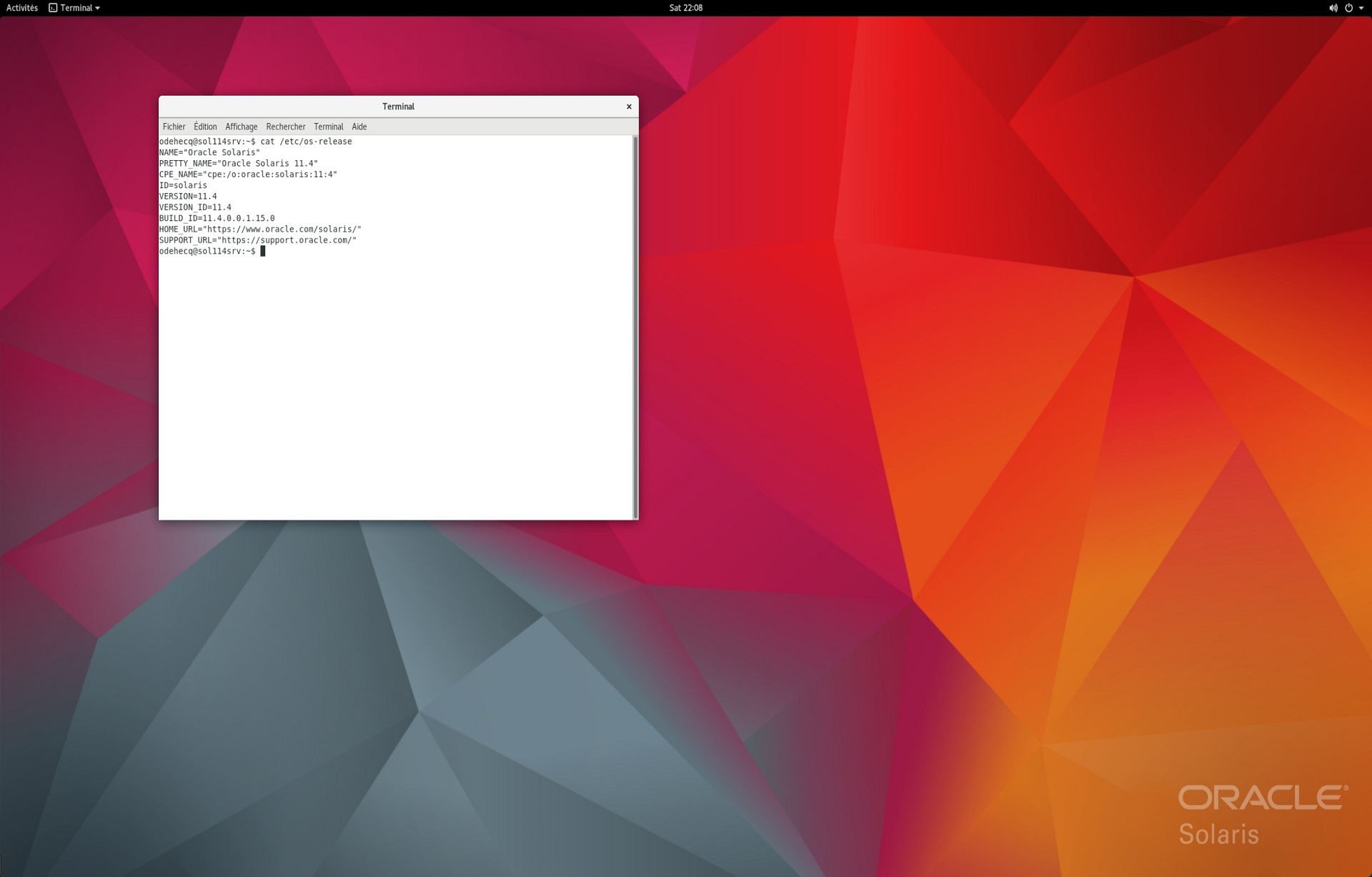The height and width of the screenshot is (877, 1372).
Task: Open the Sat 22:08 clock calendar
Action: click(685, 8)
